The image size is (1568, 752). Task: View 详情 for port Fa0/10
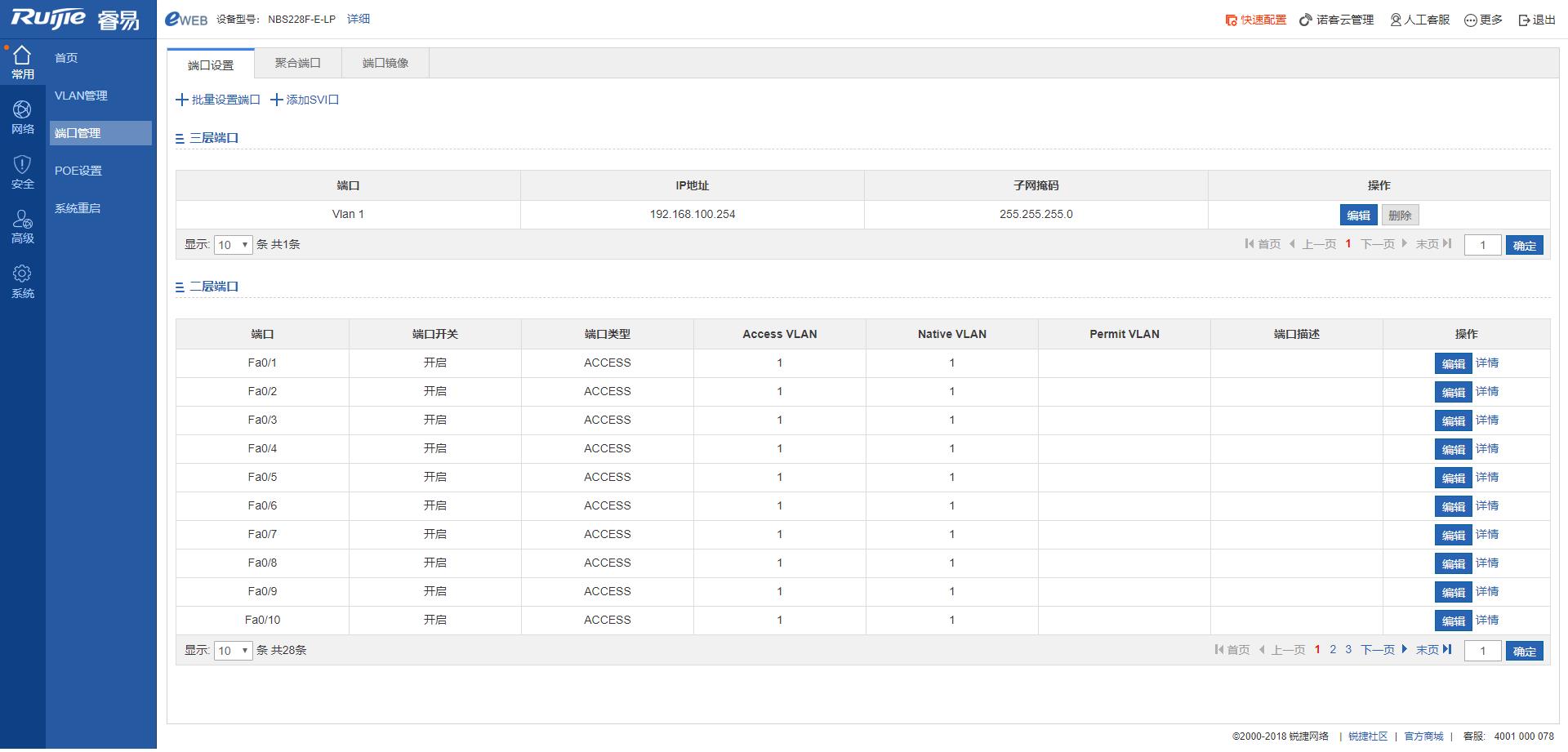[1487, 620]
